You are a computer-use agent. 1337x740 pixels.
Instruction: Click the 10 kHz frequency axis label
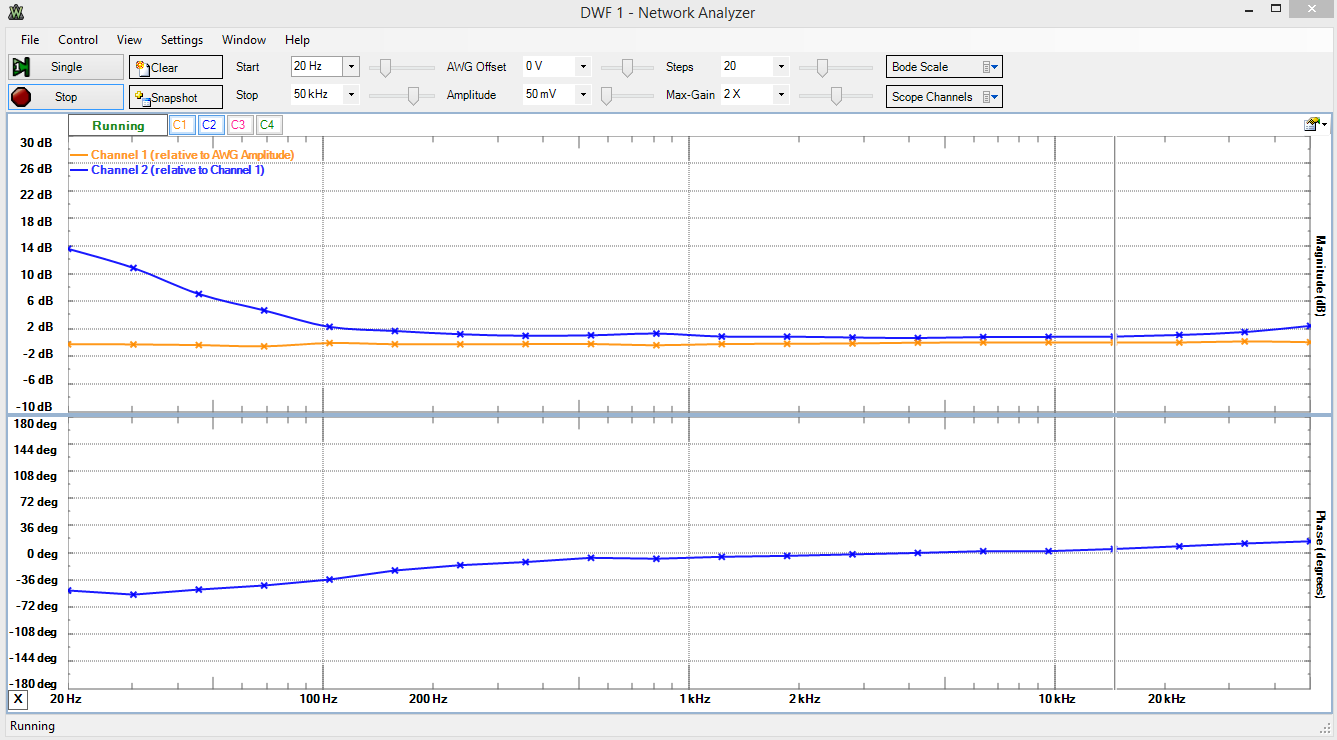pyautogui.click(x=1055, y=699)
